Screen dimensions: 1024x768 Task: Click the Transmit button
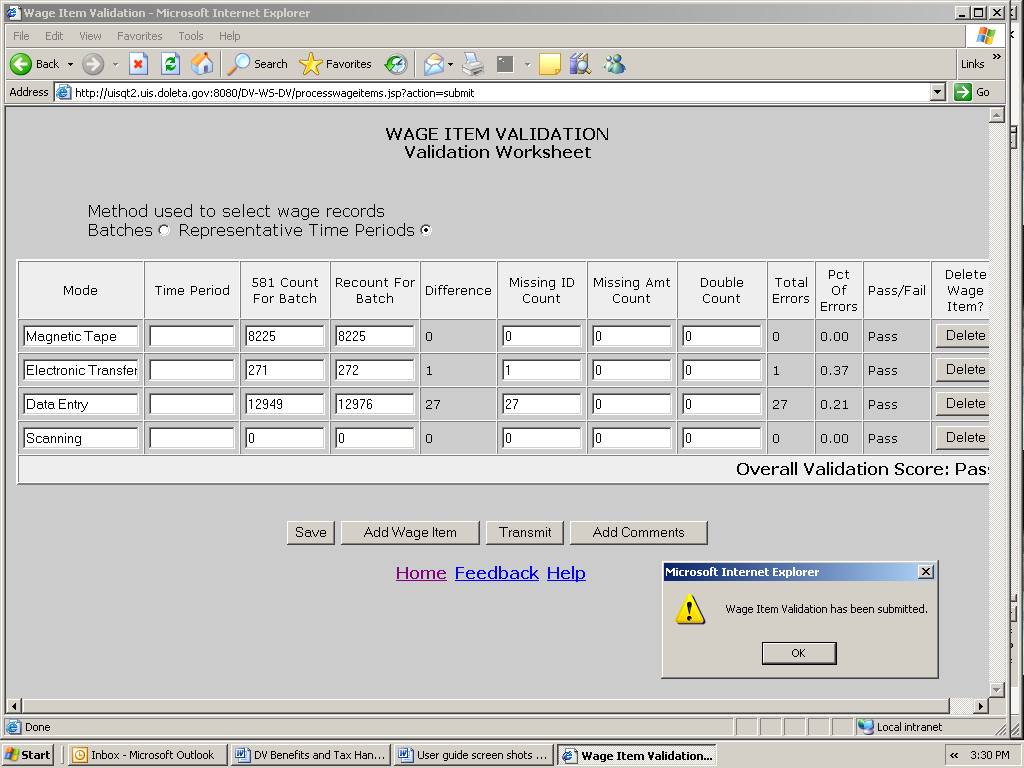click(x=525, y=532)
